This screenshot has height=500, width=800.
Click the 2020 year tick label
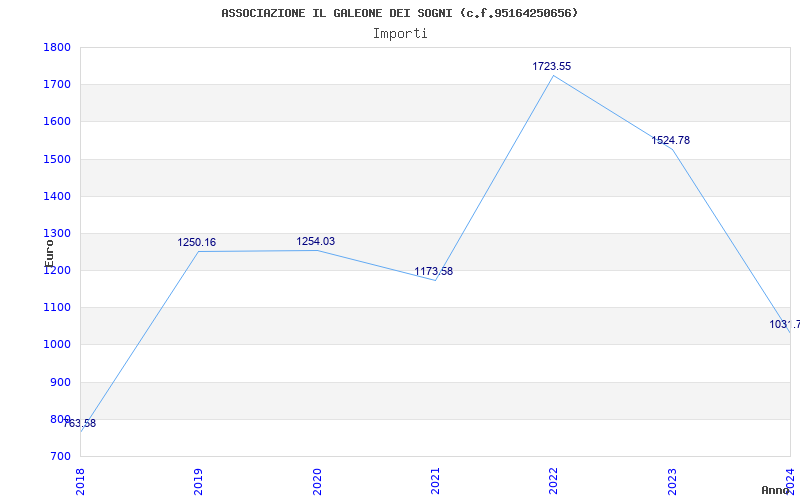pos(316,482)
